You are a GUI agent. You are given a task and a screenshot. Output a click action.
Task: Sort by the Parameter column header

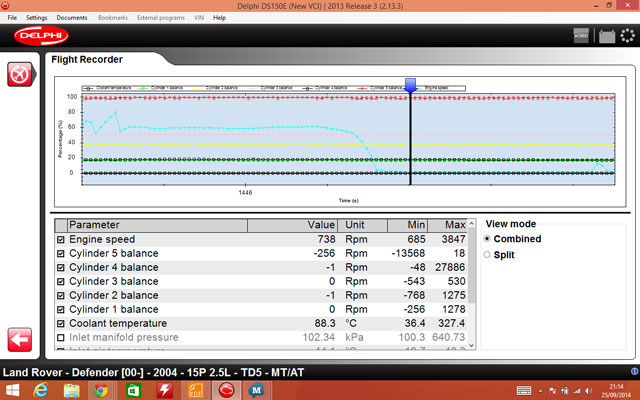point(157,225)
